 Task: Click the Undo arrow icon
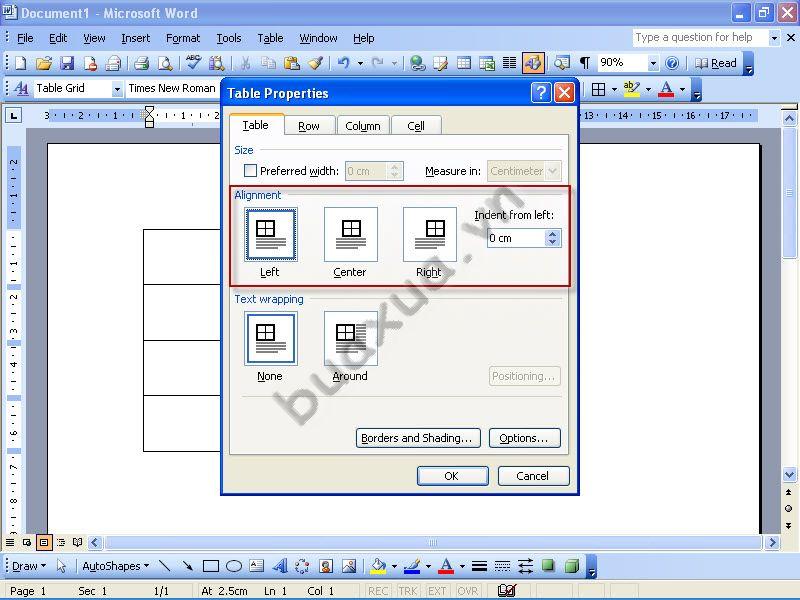click(x=344, y=63)
